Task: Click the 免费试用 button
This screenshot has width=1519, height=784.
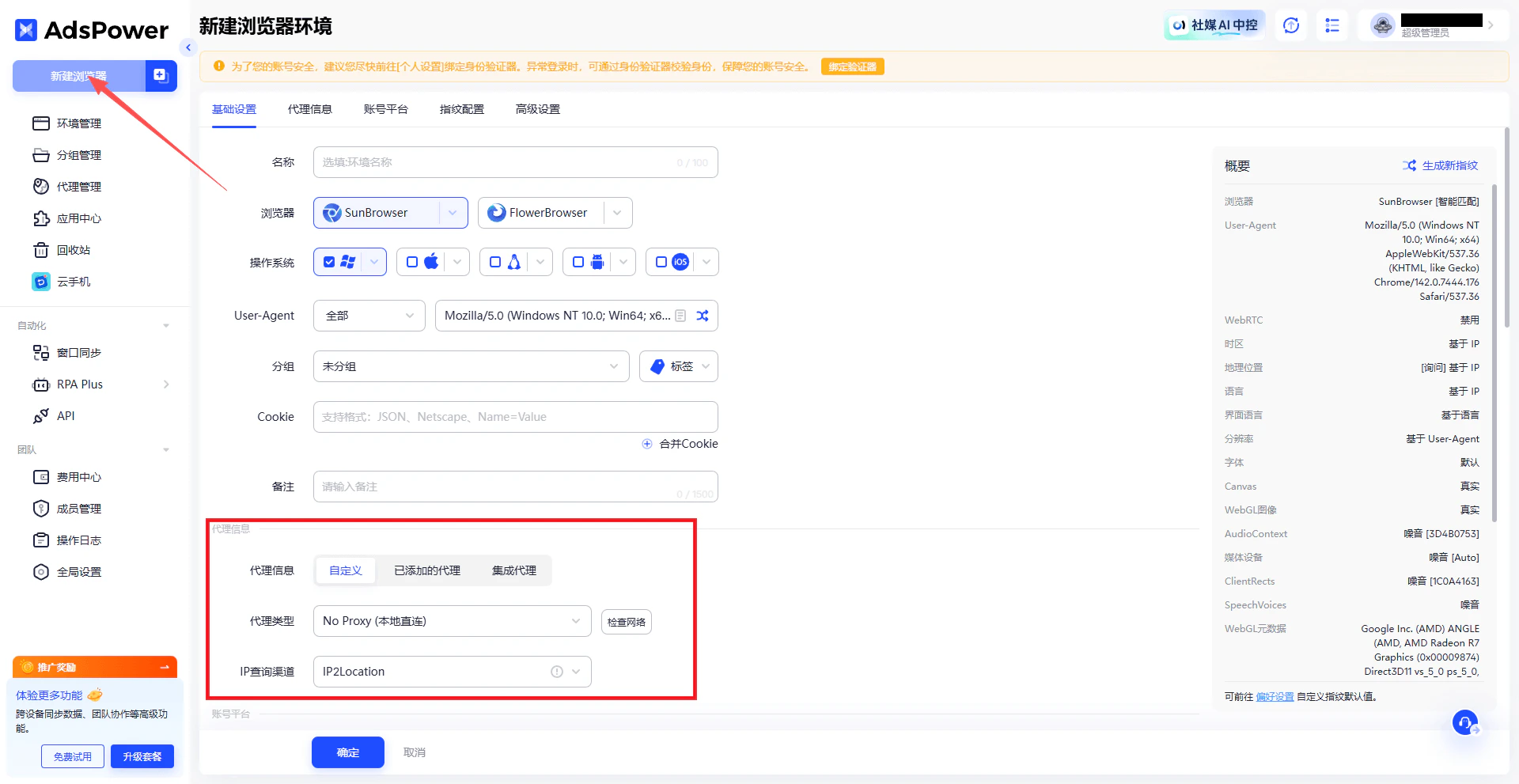Action: click(x=73, y=756)
